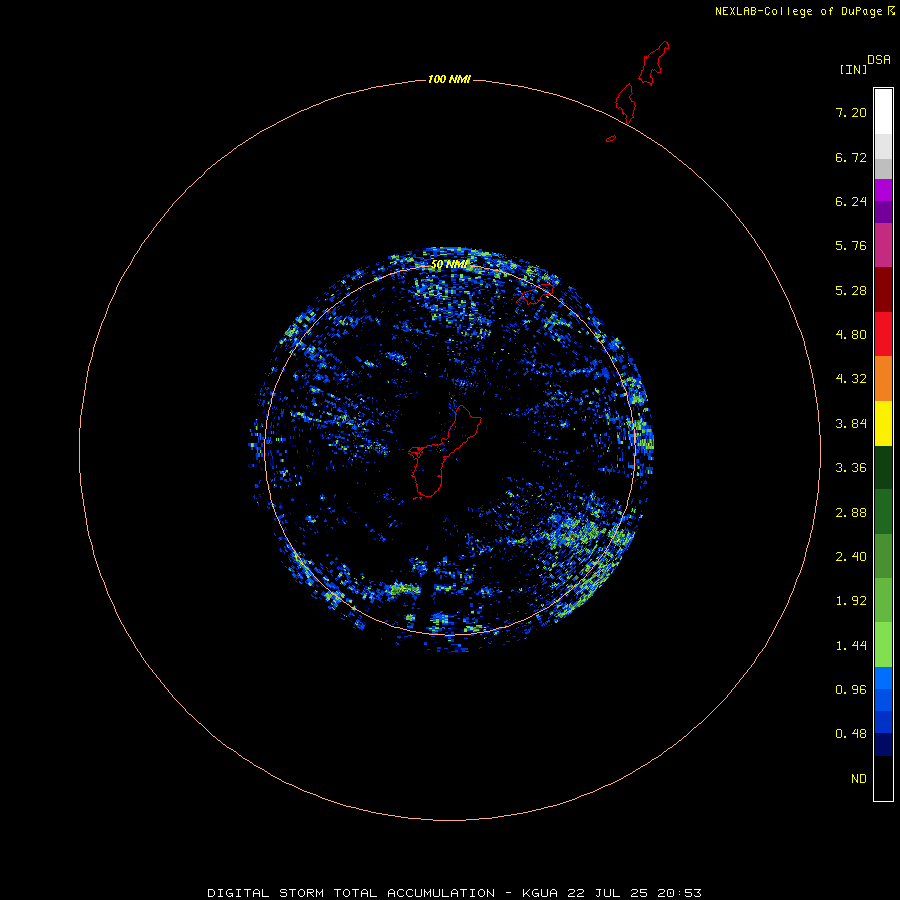This screenshot has height=900, width=900.
Task: Click the Guam island outline at center
Action: click(x=444, y=452)
